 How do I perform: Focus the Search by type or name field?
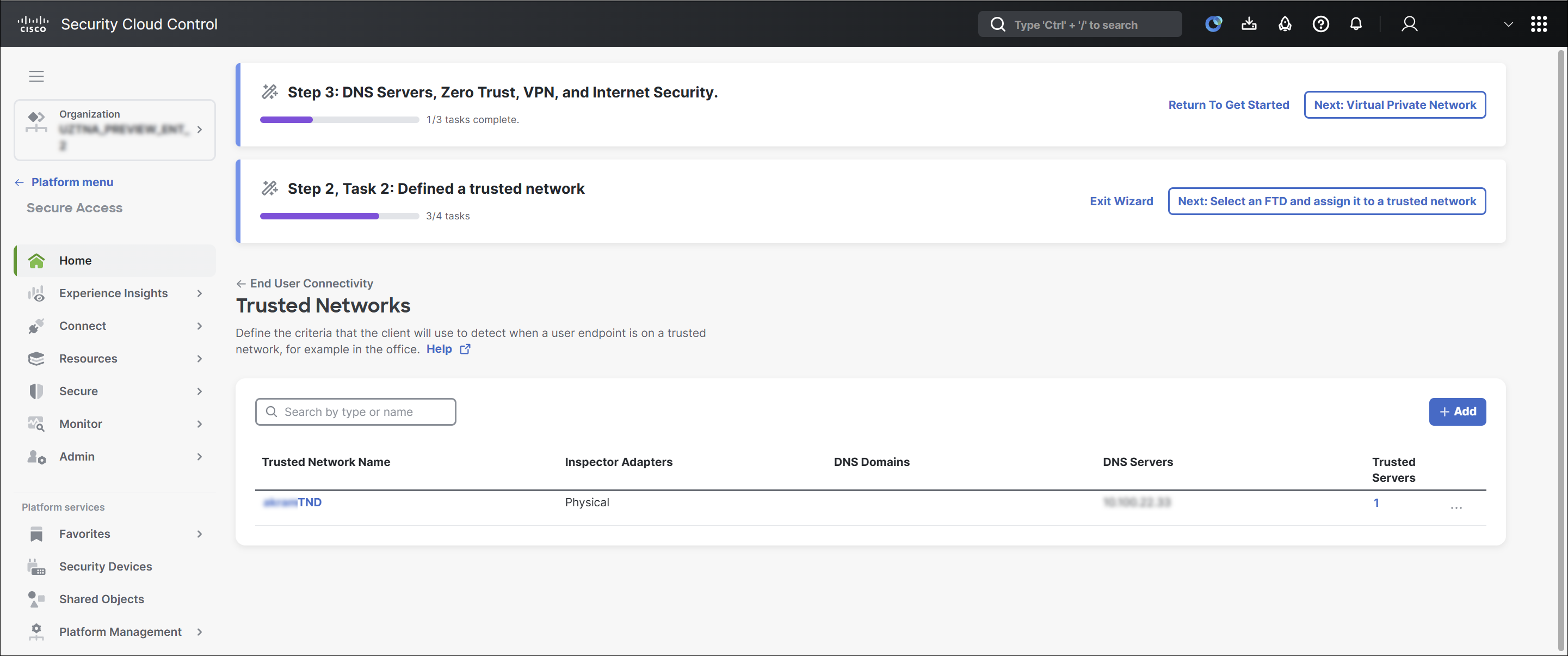tap(355, 412)
